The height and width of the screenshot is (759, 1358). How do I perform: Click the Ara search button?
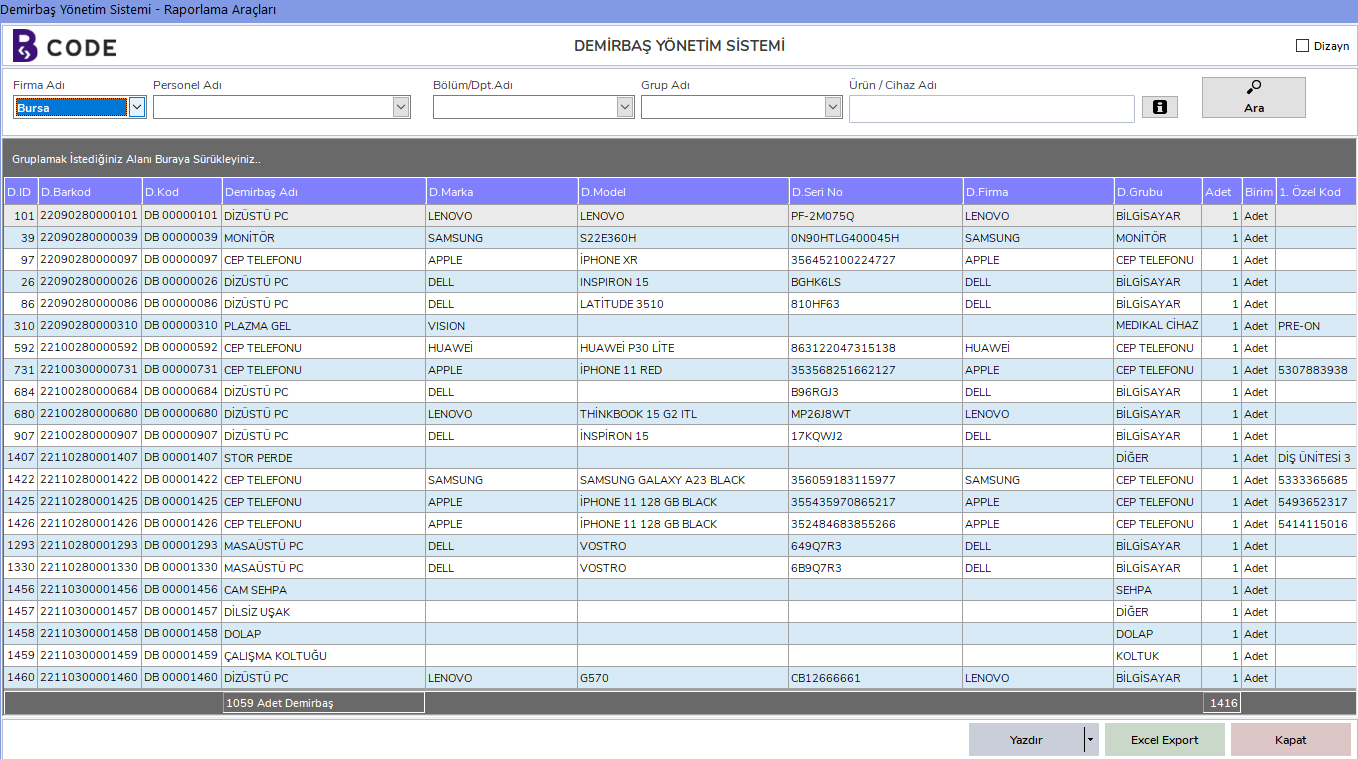pyautogui.click(x=1253, y=97)
